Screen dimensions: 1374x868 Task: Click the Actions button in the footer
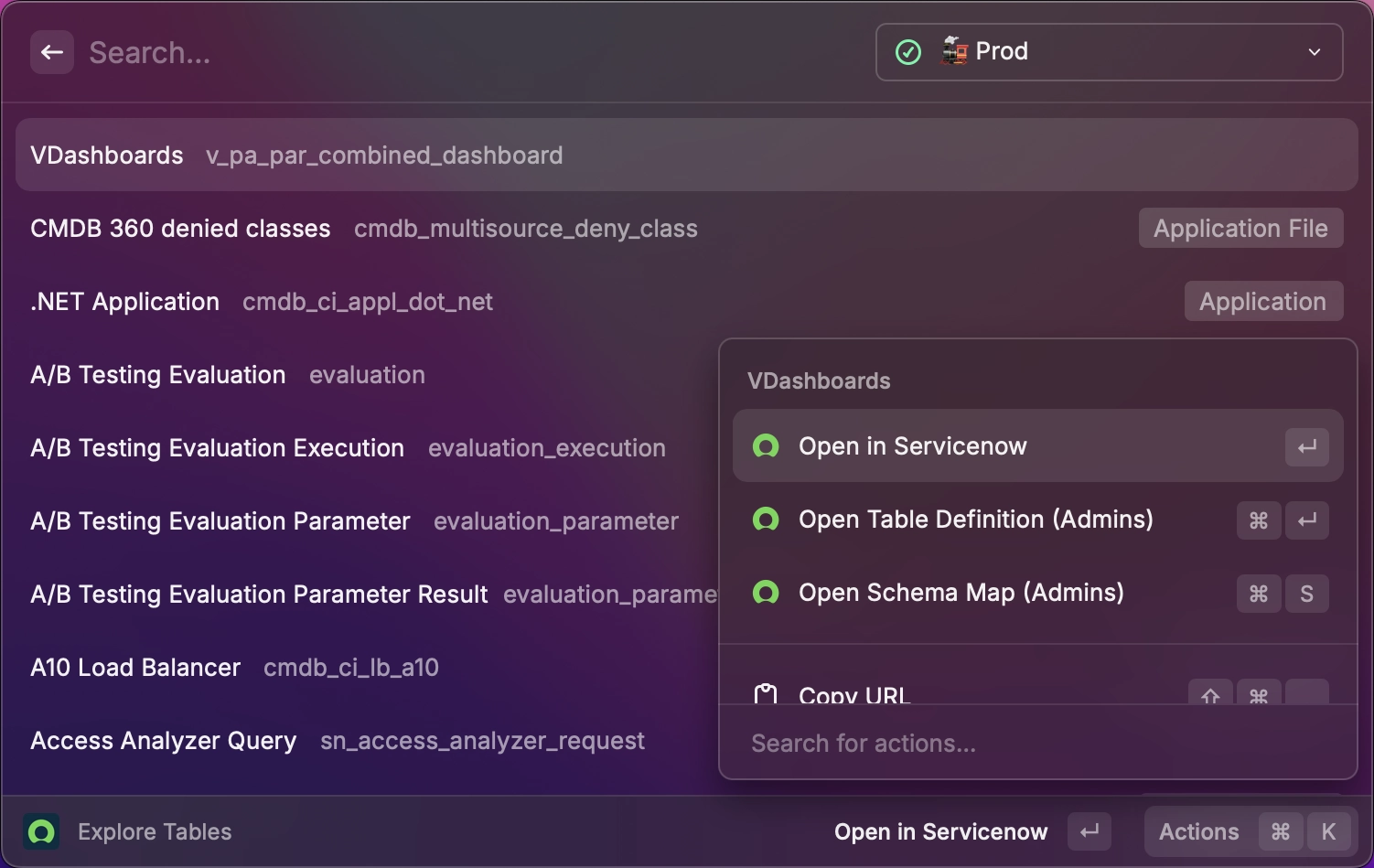pyautogui.click(x=1197, y=831)
